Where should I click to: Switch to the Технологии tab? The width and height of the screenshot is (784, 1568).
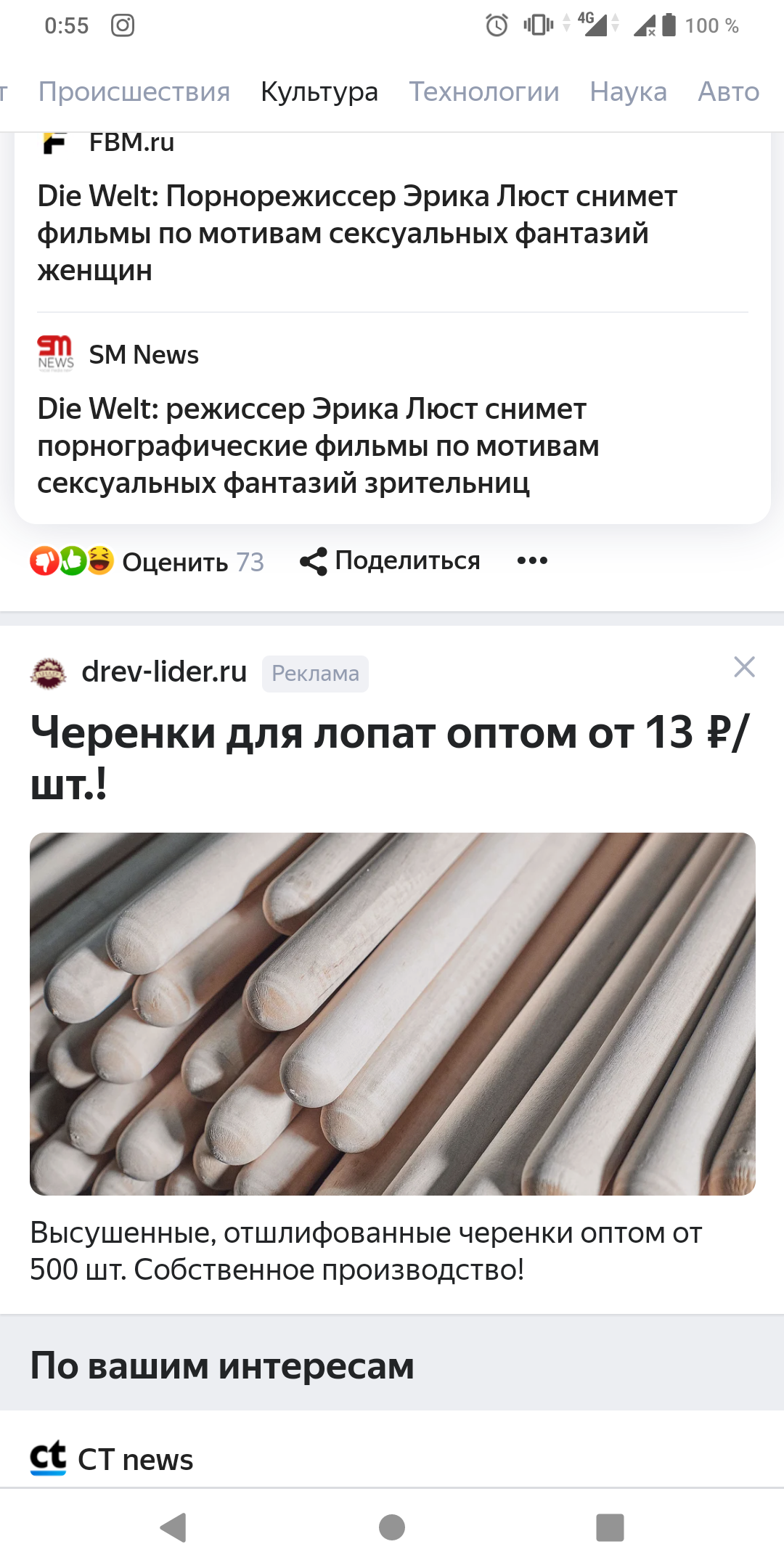[x=484, y=91]
